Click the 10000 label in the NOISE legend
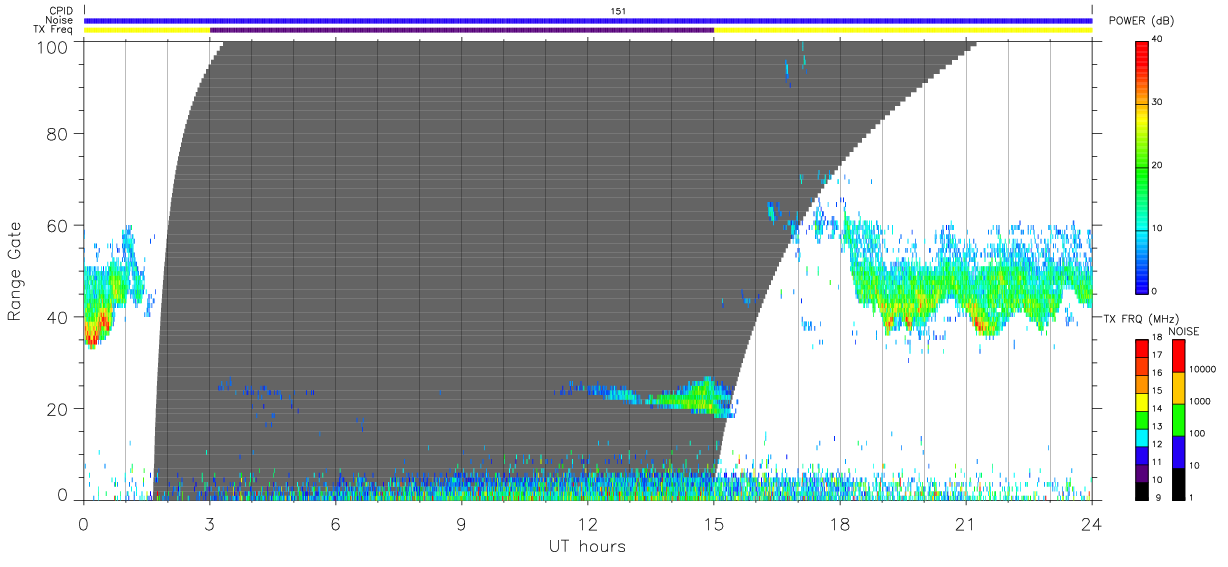 point(1203,370)
